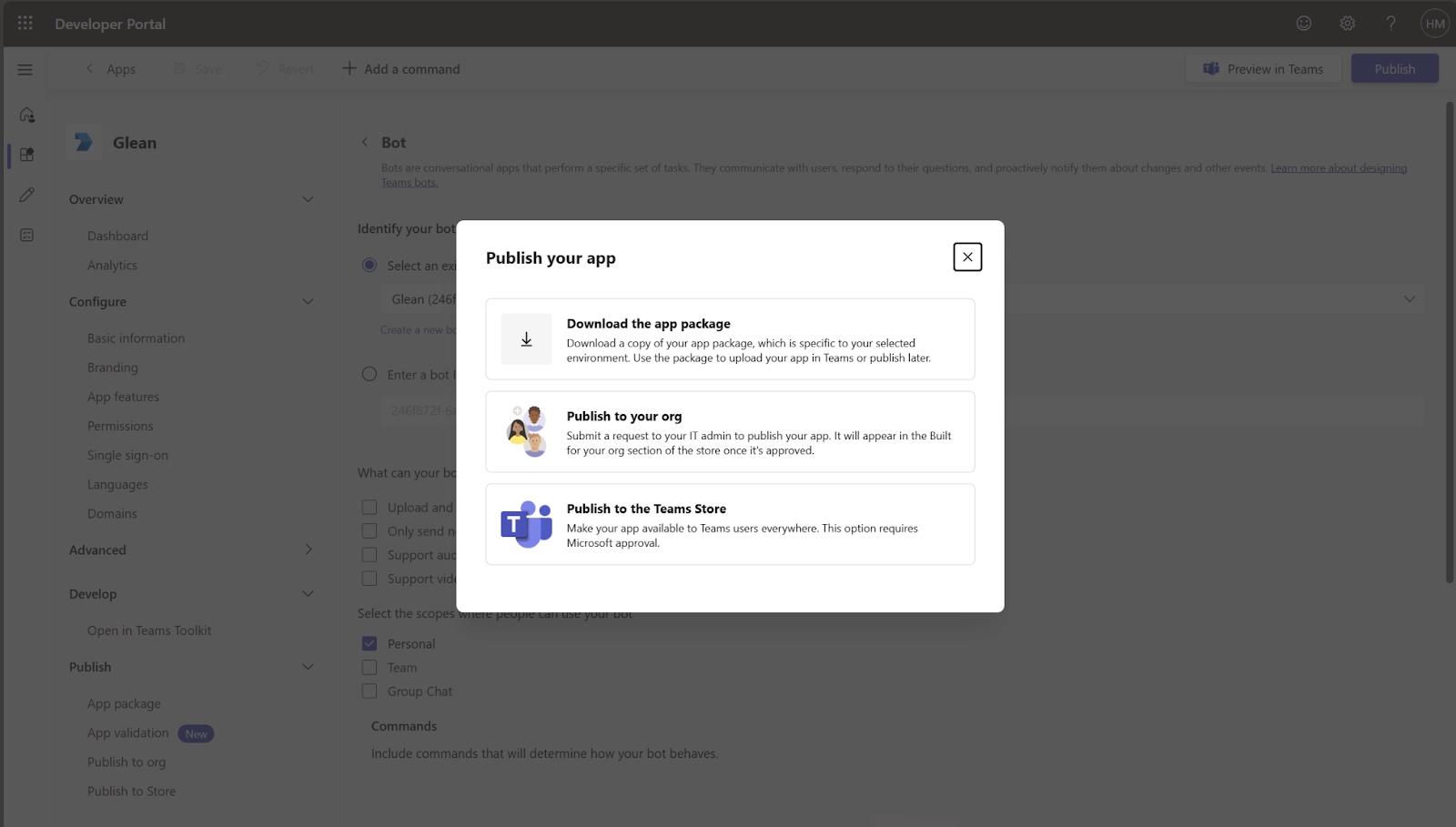Collapse the Develop section

308,593
